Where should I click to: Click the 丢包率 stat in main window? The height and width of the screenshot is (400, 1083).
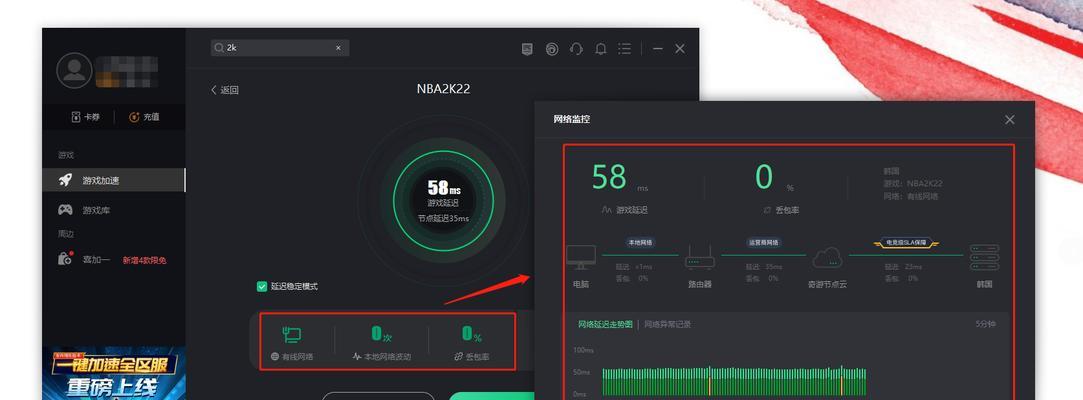[472, 343]
